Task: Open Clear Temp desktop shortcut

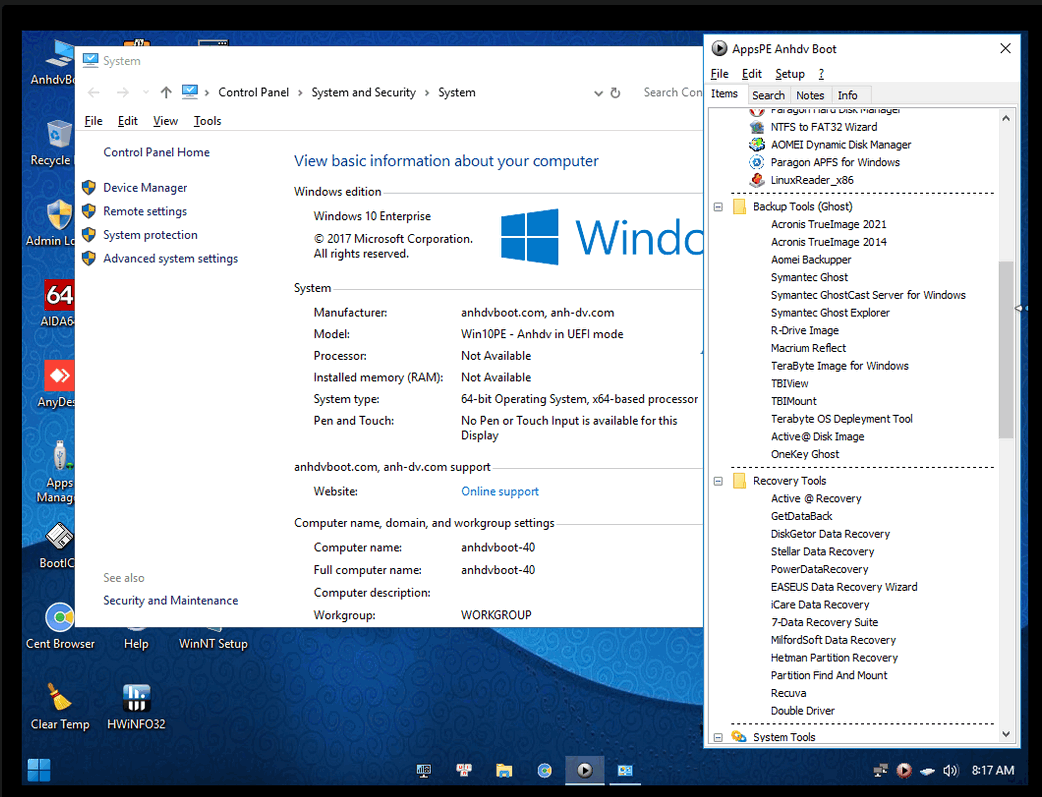Action: point(60,707)
